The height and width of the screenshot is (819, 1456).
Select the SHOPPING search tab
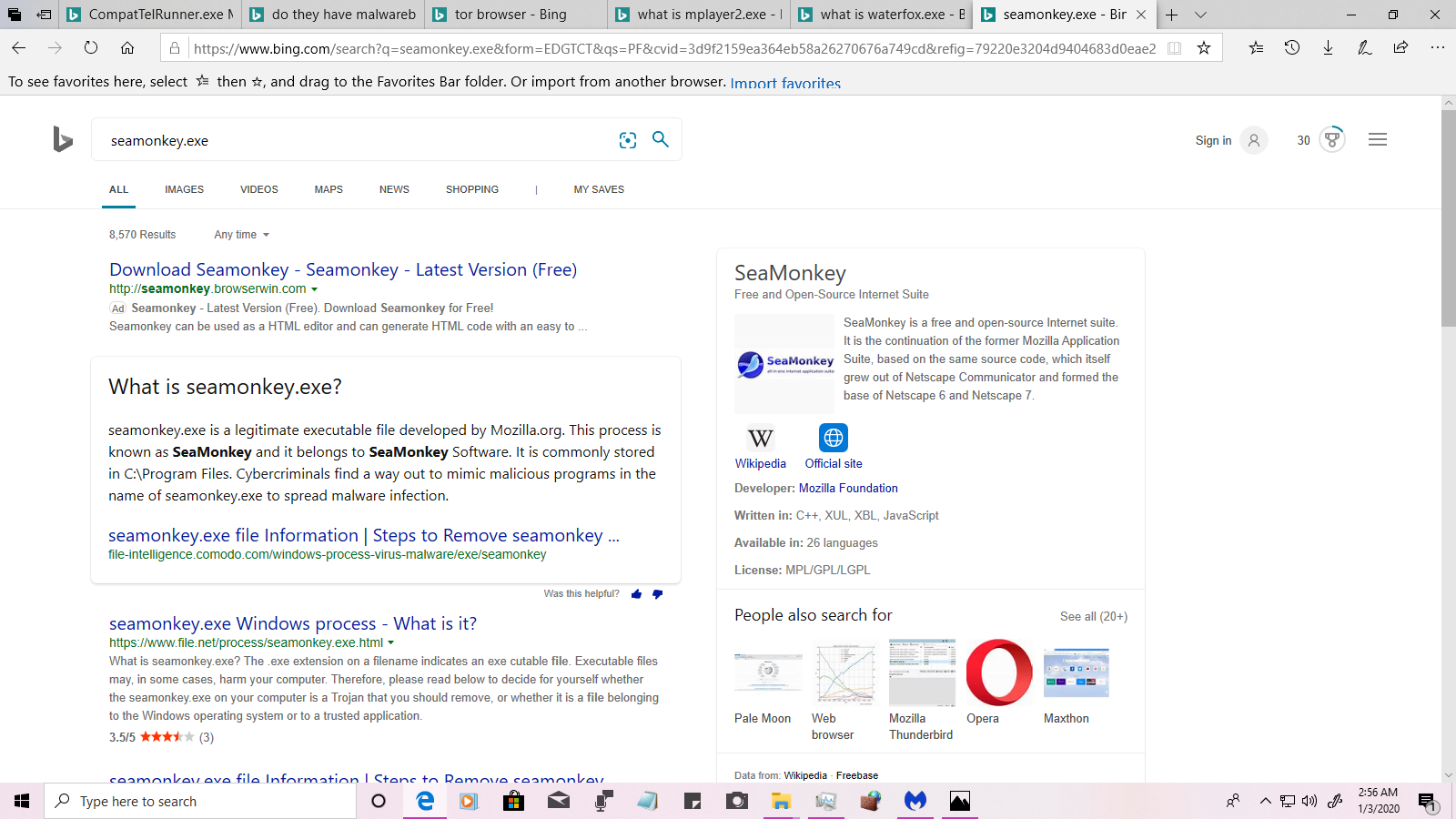coord(472,189)
